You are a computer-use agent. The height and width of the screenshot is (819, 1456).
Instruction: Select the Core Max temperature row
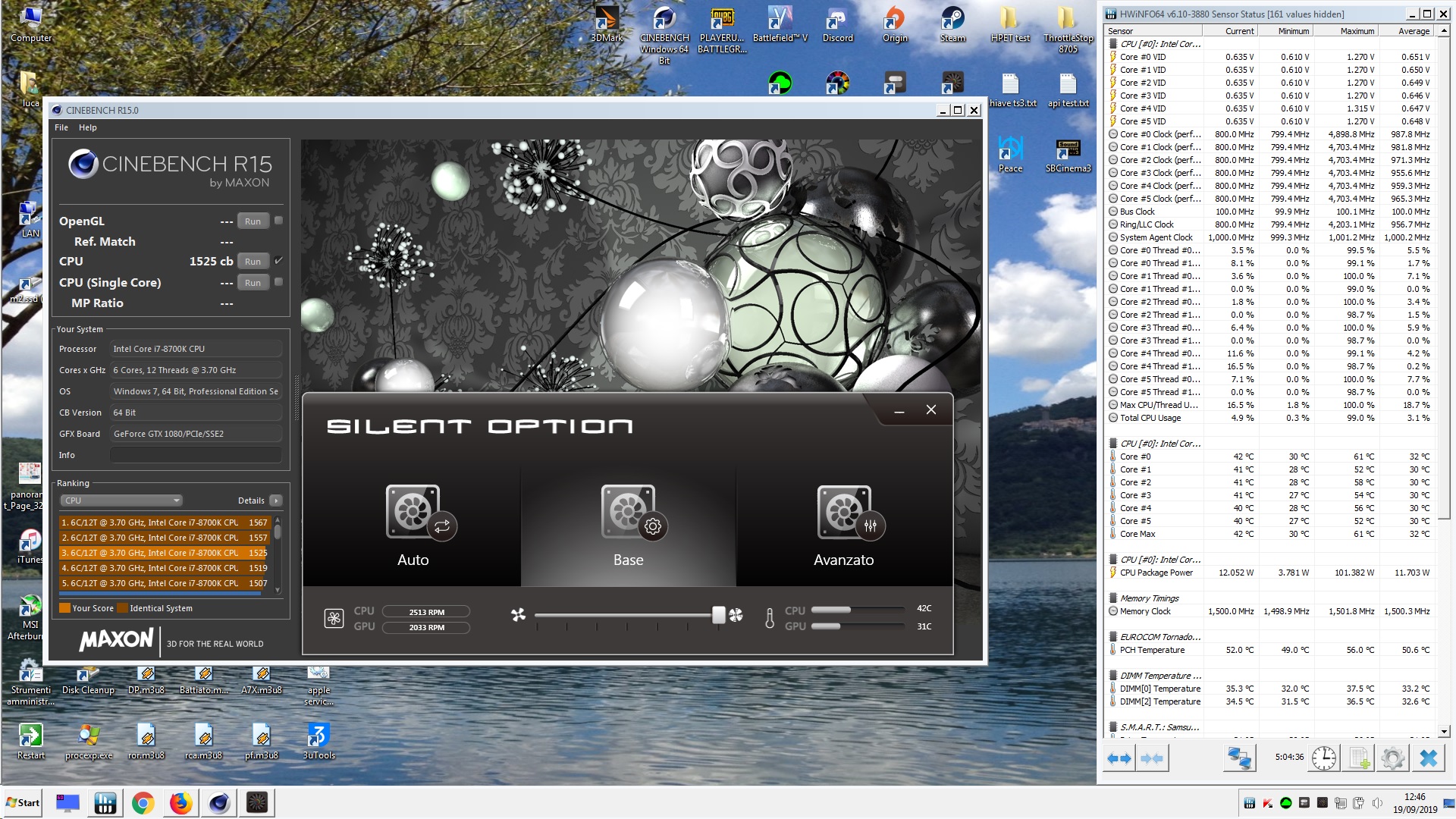point(1271,534)
